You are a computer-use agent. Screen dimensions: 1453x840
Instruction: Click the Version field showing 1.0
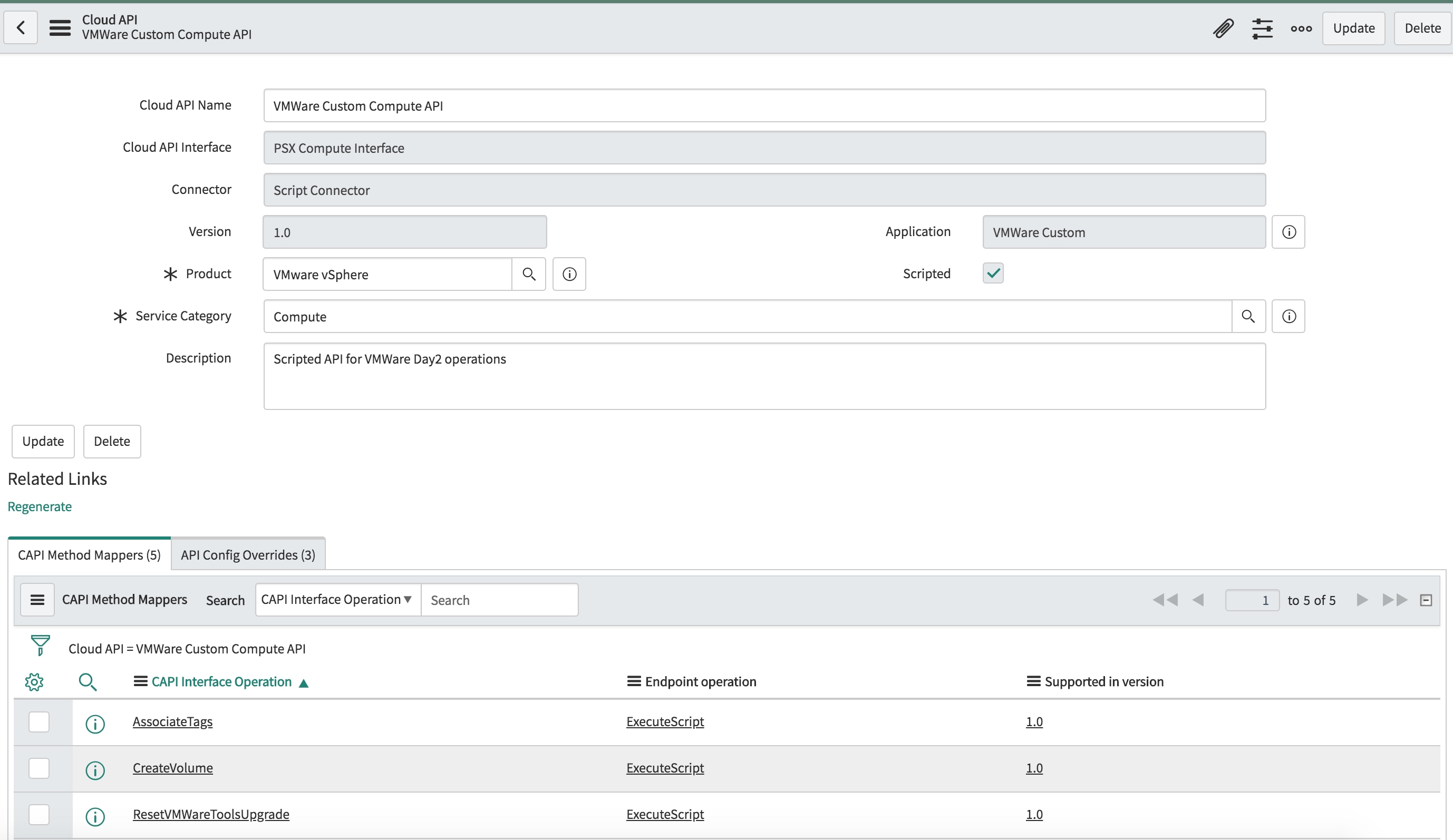pos(405,231)
